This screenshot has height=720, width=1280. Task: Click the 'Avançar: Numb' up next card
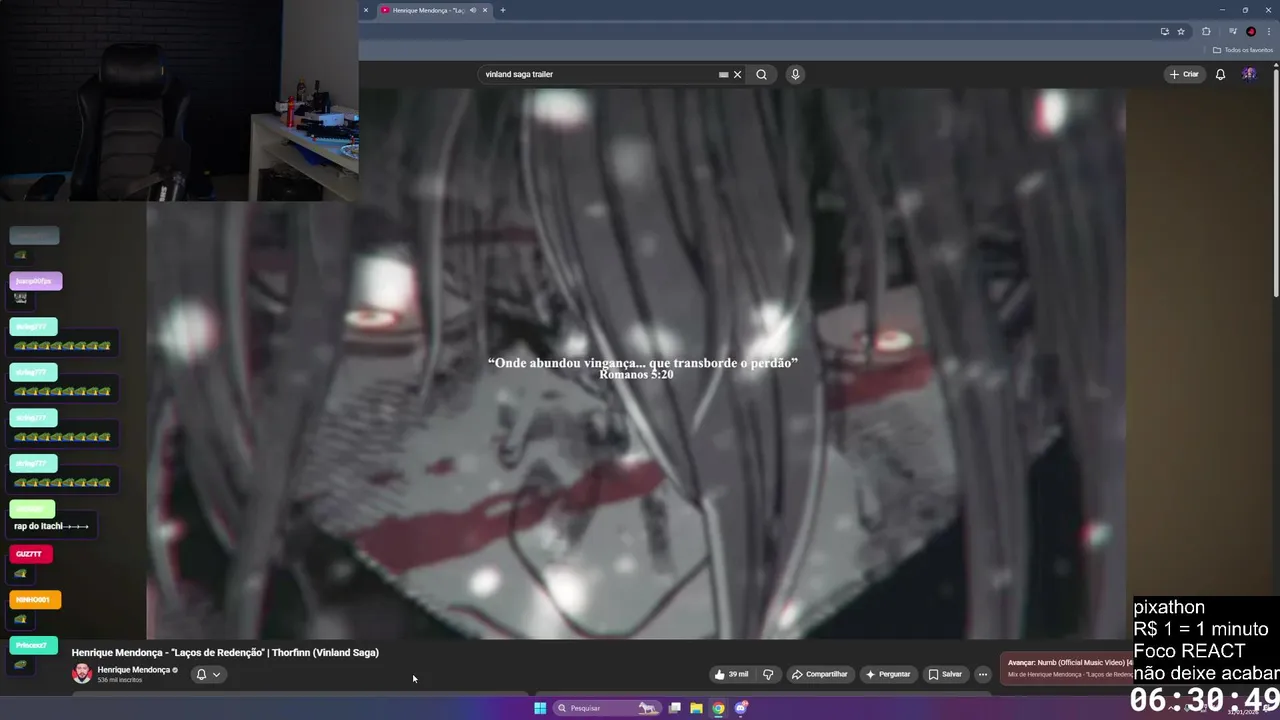[x=1065, y=668]
